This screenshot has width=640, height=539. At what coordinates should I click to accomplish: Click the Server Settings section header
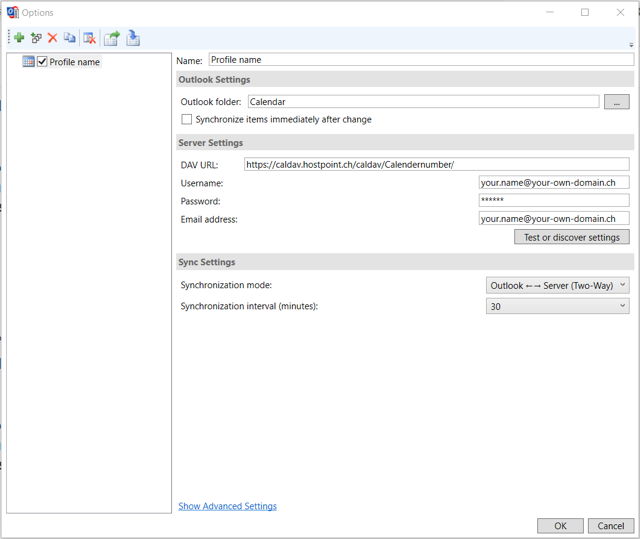point(405,142)
